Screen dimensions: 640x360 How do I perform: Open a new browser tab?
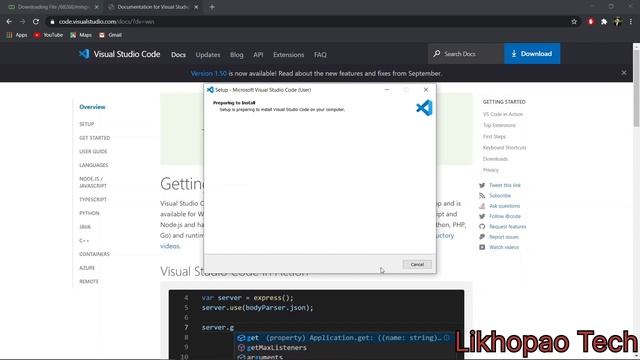(x=212, y=7)
